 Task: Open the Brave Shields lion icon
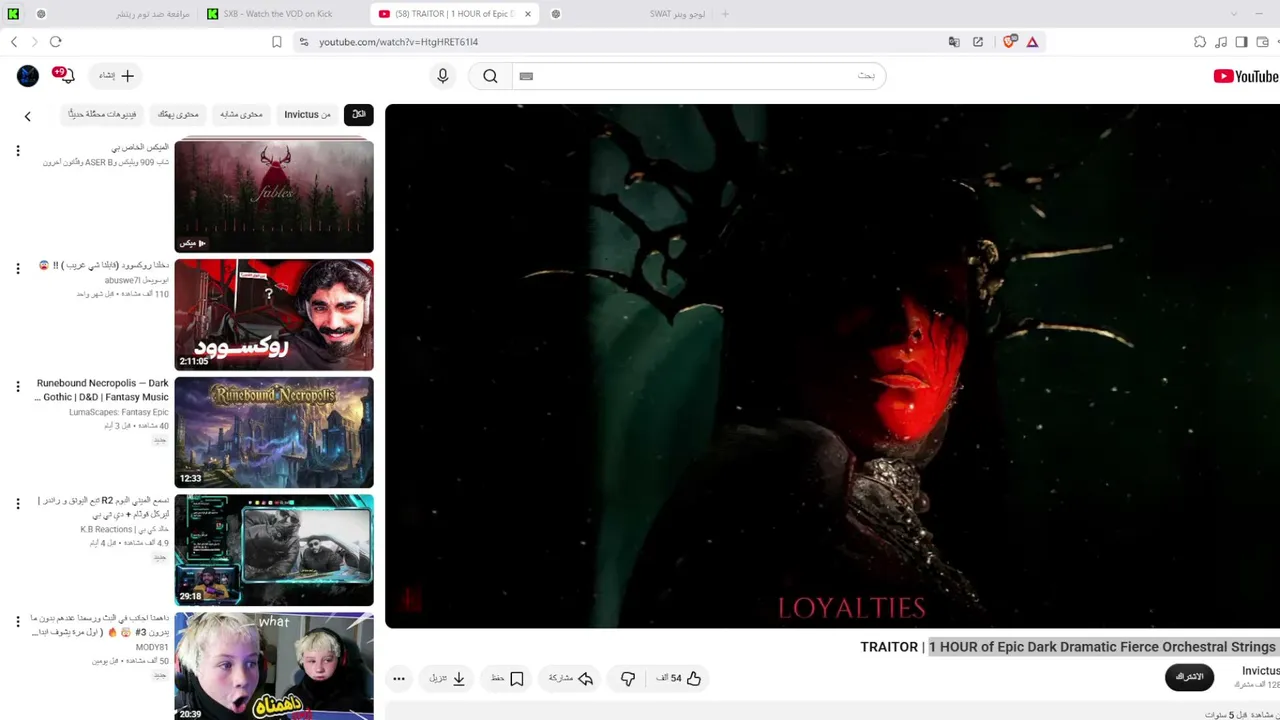tap(1009, 42)
